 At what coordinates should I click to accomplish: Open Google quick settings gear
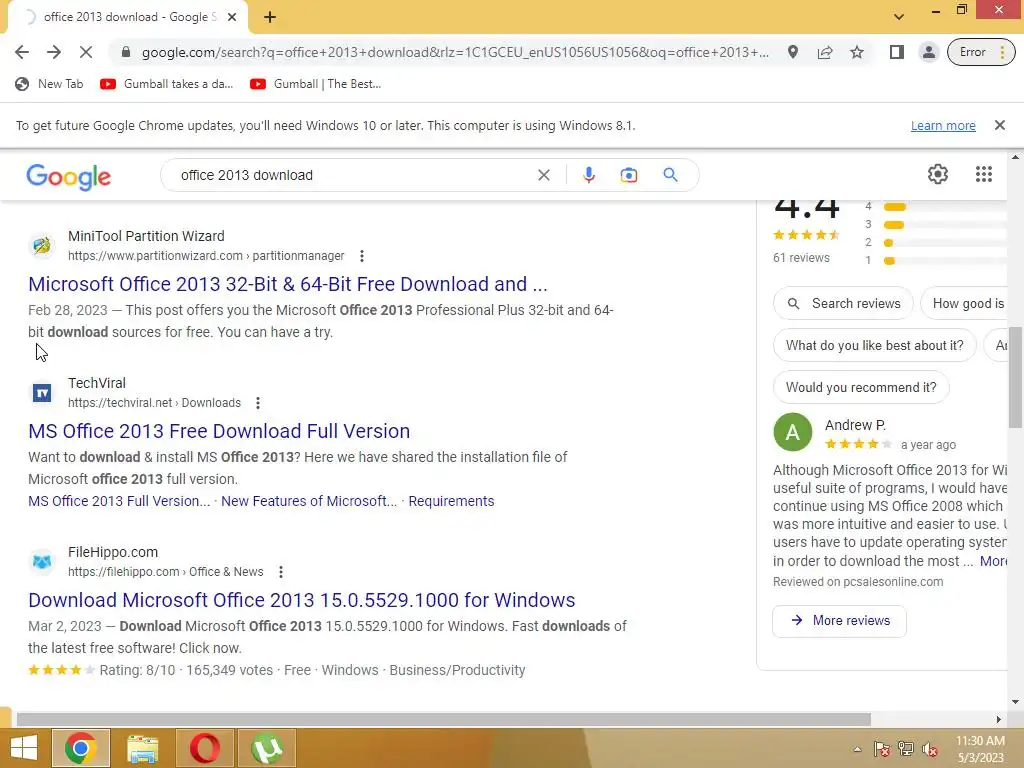coord(938,174)
